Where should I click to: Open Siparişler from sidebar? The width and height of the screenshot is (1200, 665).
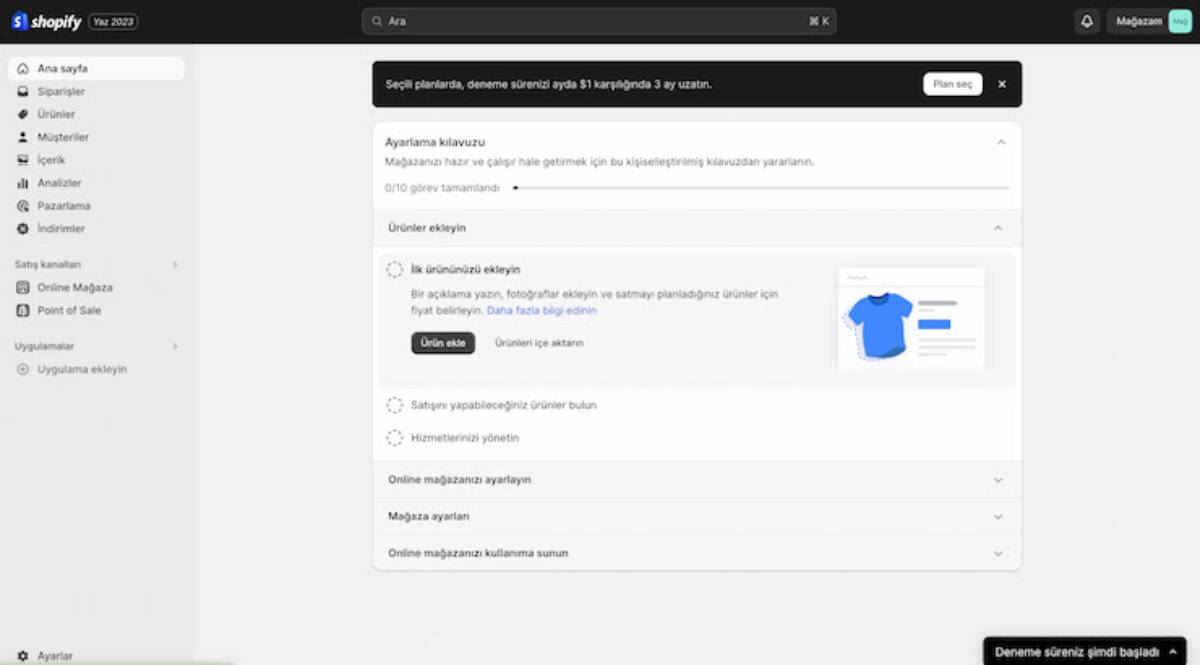pyautogui.click(x=60, y=91)
